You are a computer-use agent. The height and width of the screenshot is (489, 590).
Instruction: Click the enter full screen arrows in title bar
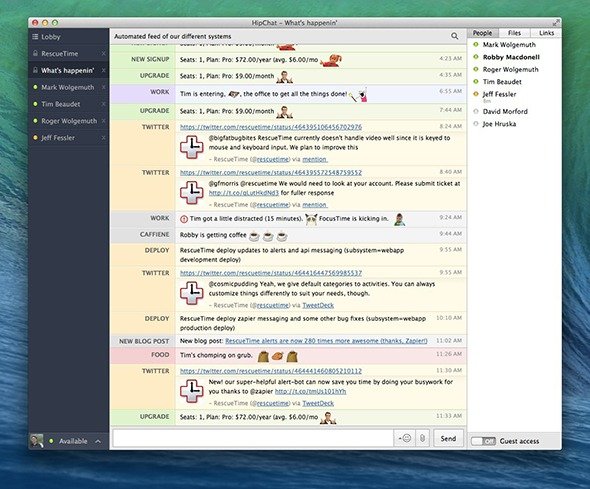[x=556, y=23]
